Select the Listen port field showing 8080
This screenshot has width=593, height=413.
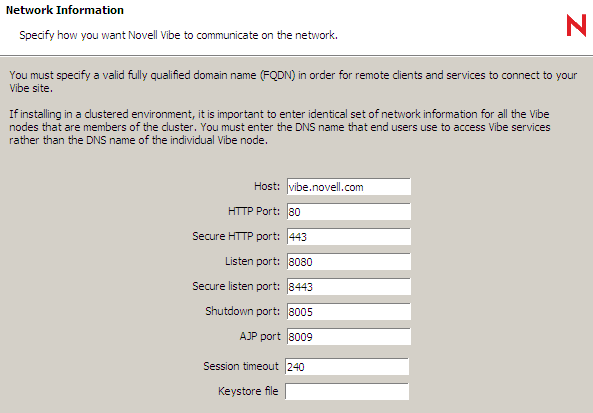click(349, 261)
